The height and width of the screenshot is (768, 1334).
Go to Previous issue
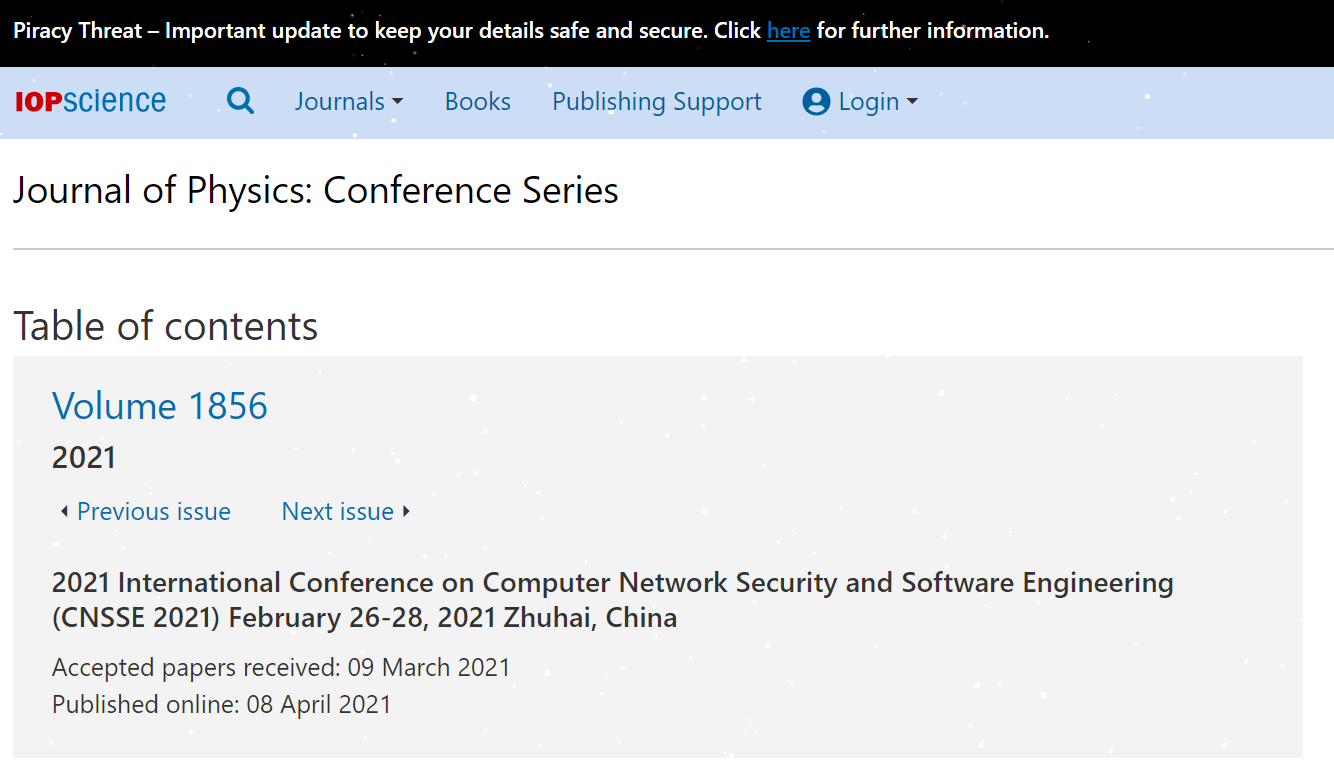(154, 511)
